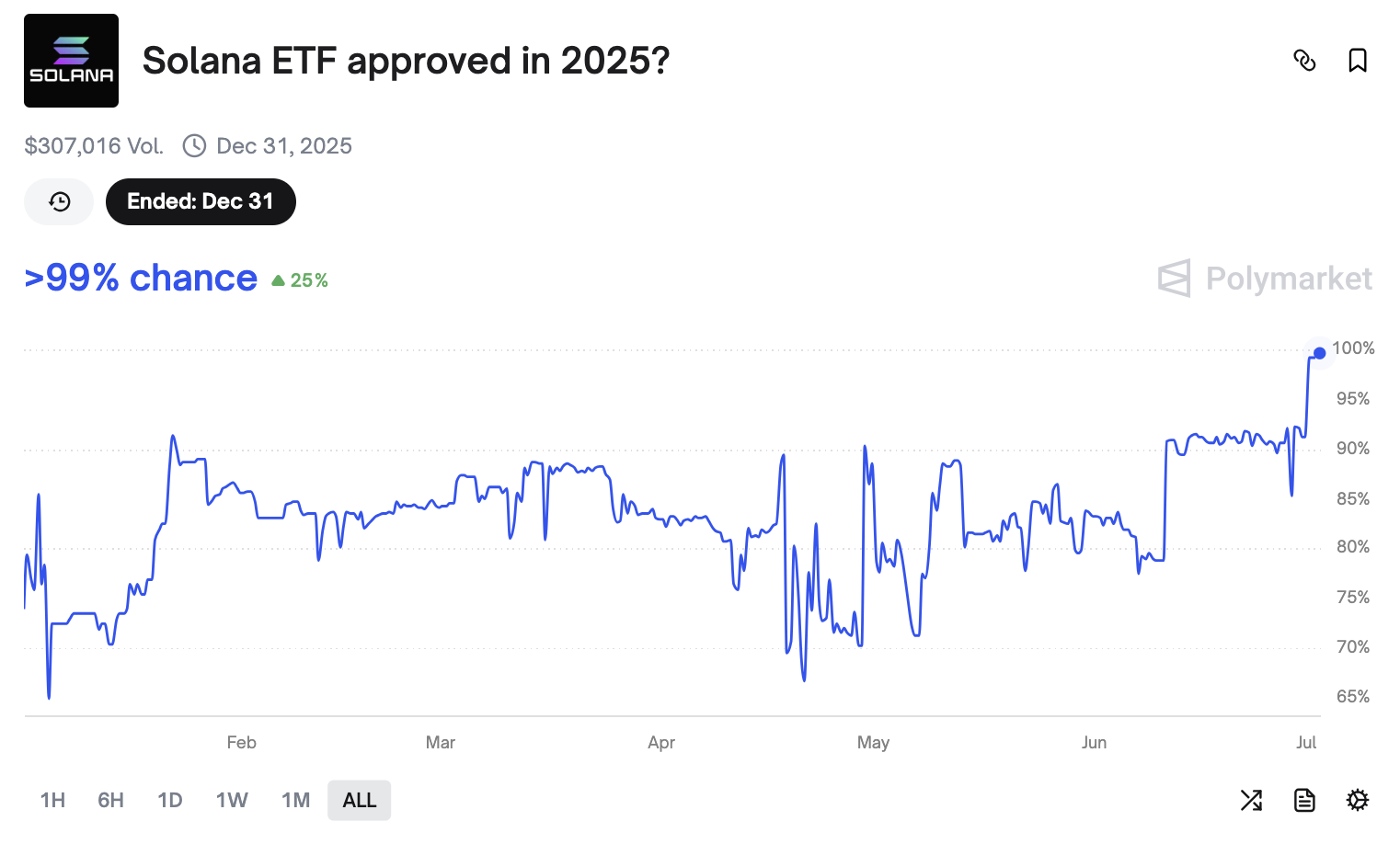This screenshot has height=844, width=1400.
Task: Open chart settings gear icon
Action: pos(1358,800)
